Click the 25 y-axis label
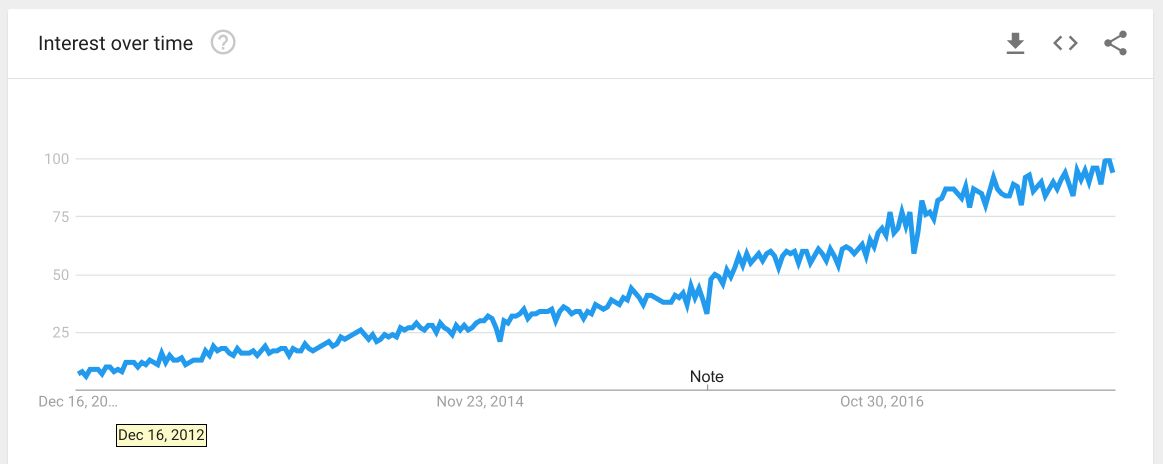The image size is (1163, 464). pyautogui.click(x=58, y=332)
